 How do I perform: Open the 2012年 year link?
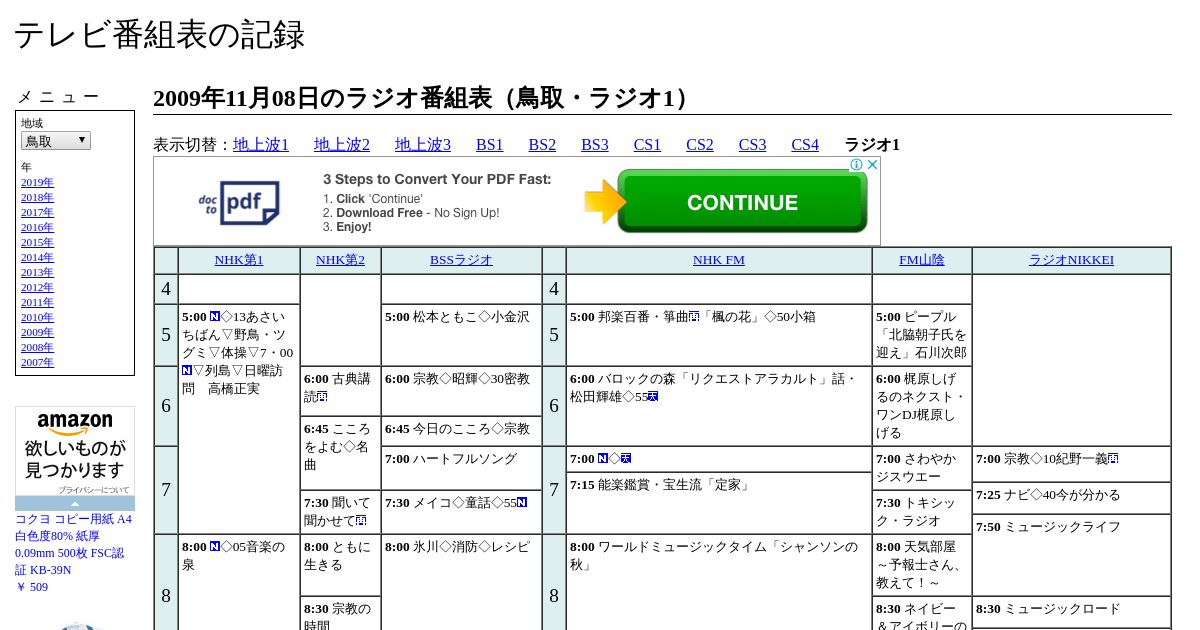point(38,287)
